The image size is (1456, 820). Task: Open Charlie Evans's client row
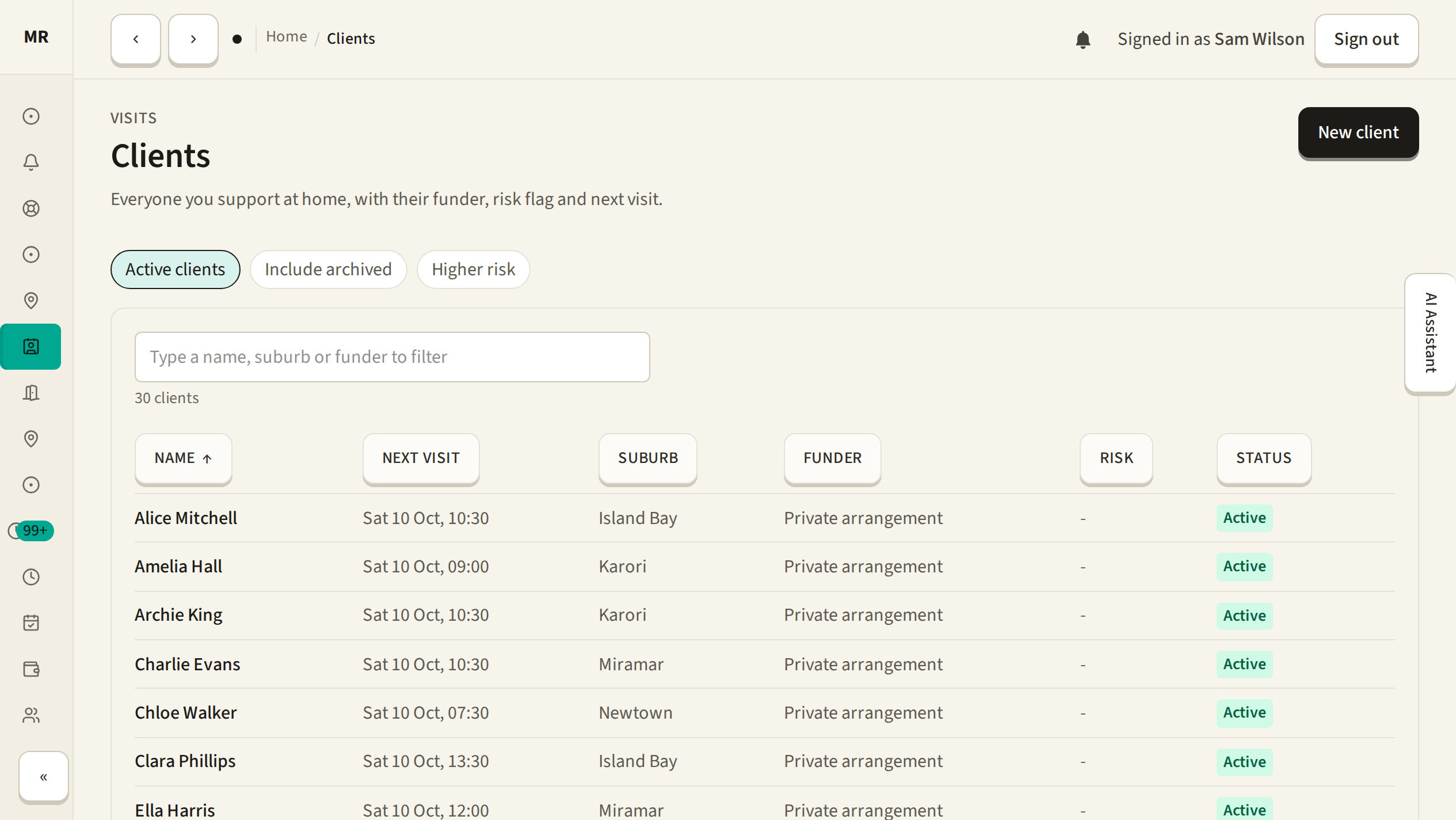(765, 665)
